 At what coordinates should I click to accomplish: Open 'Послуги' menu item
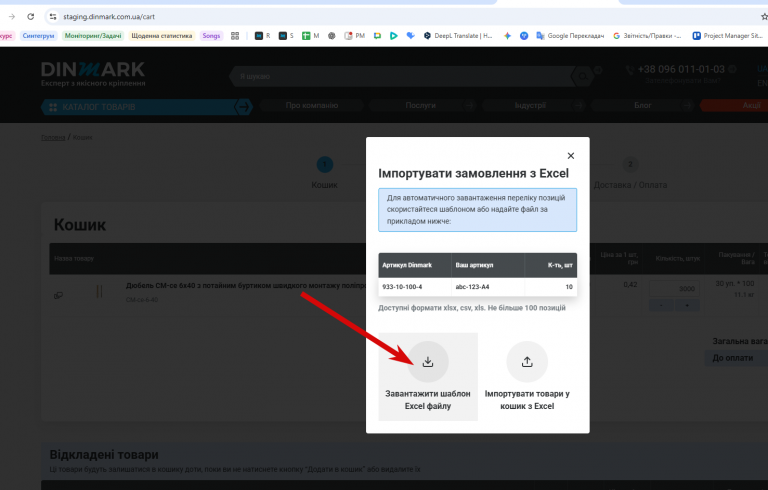tap(420, 105)
